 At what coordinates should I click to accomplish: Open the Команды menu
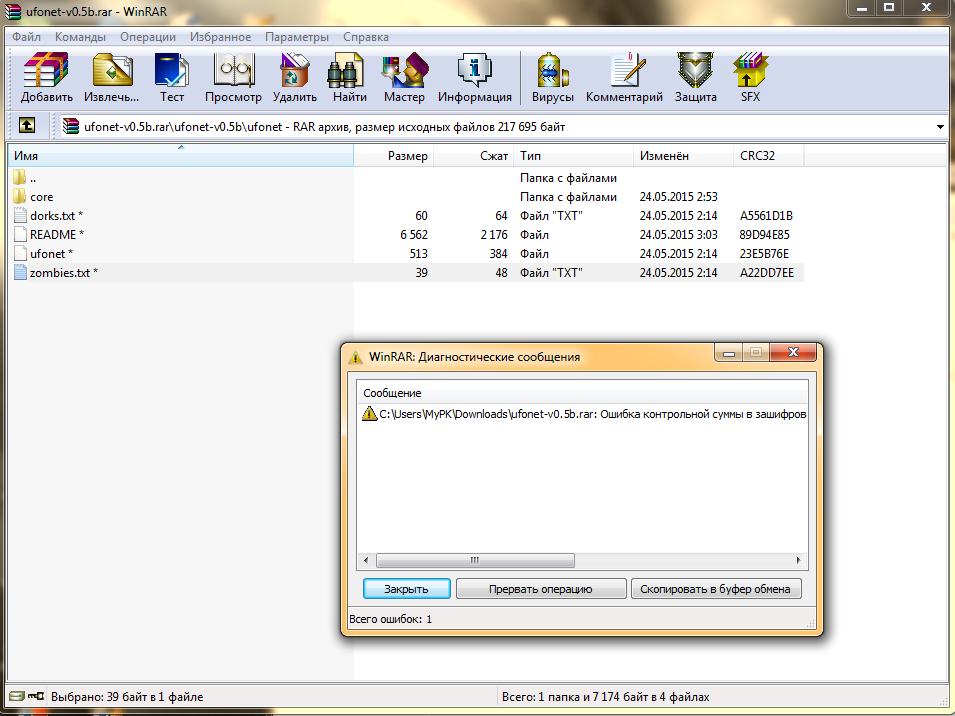pyautogui.click(x=80, y=37)
